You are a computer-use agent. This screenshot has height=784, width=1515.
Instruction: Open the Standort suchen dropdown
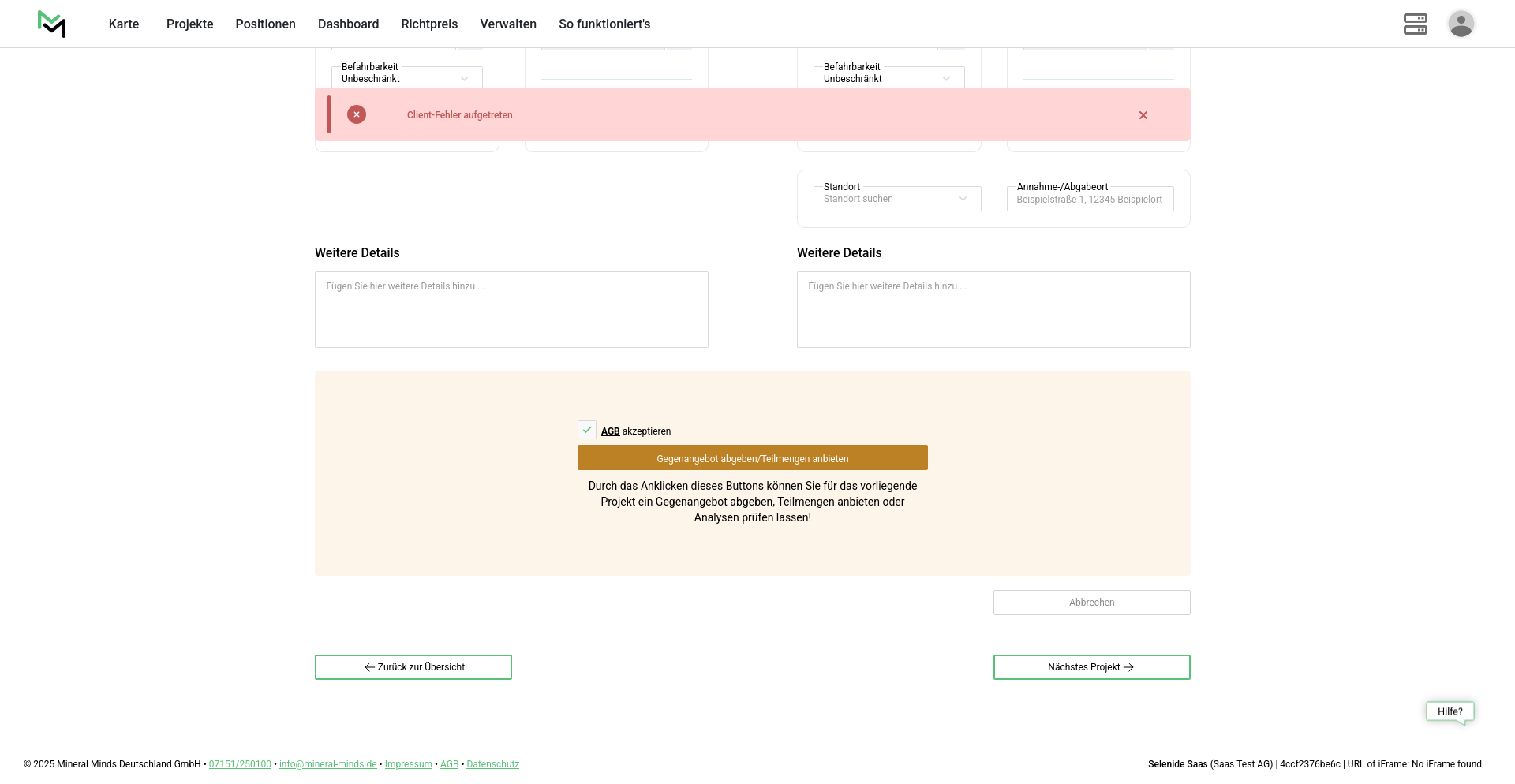pos(896,199)
